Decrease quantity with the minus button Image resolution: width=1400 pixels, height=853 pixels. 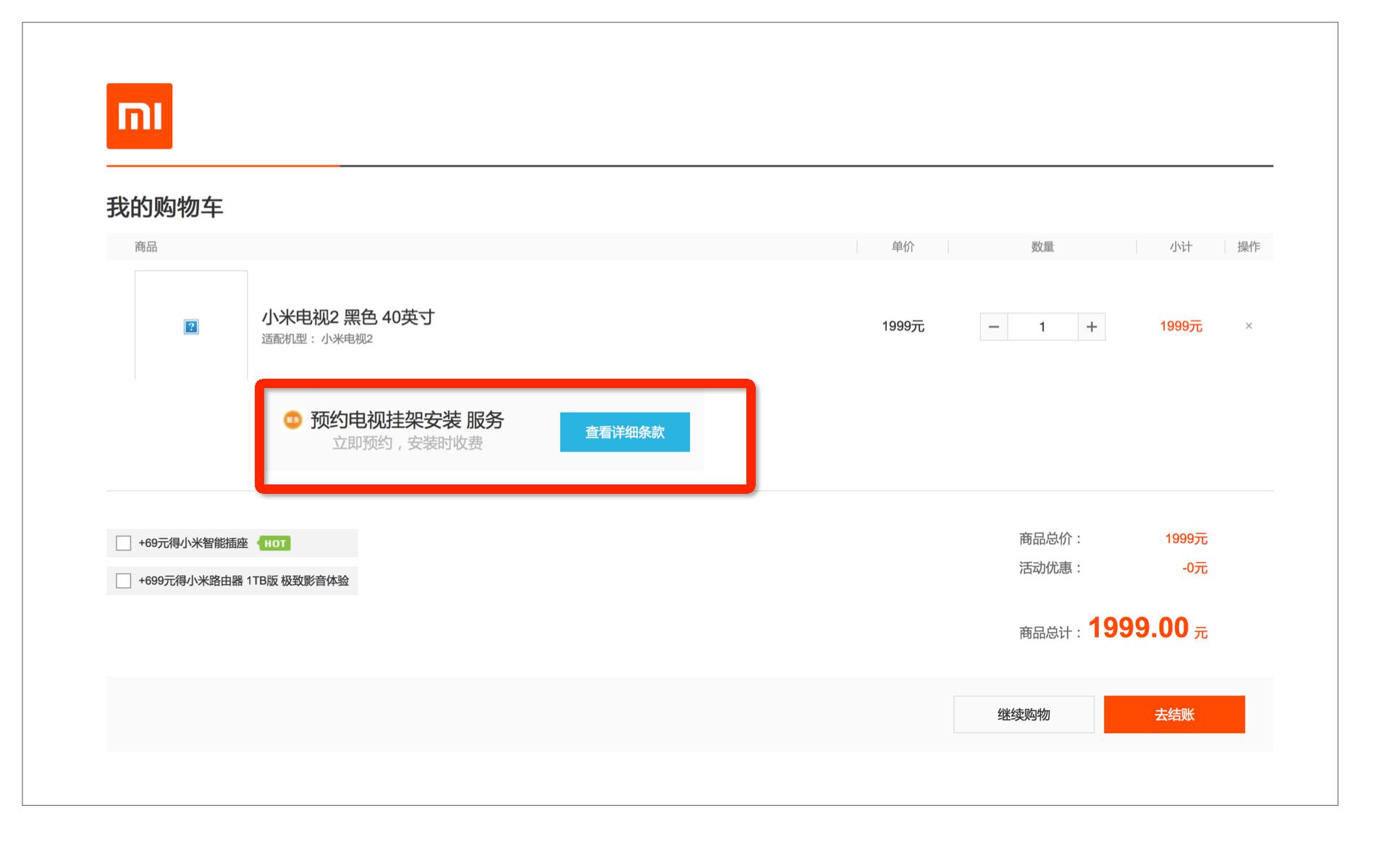click(x=993, y=327)
